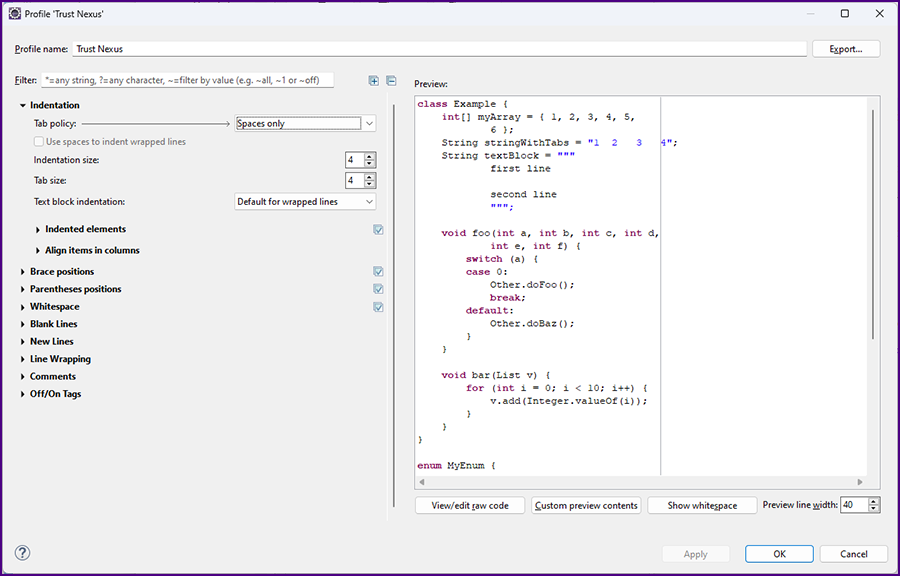Increase Indentation size with up arrow

[x=370, y=156]
